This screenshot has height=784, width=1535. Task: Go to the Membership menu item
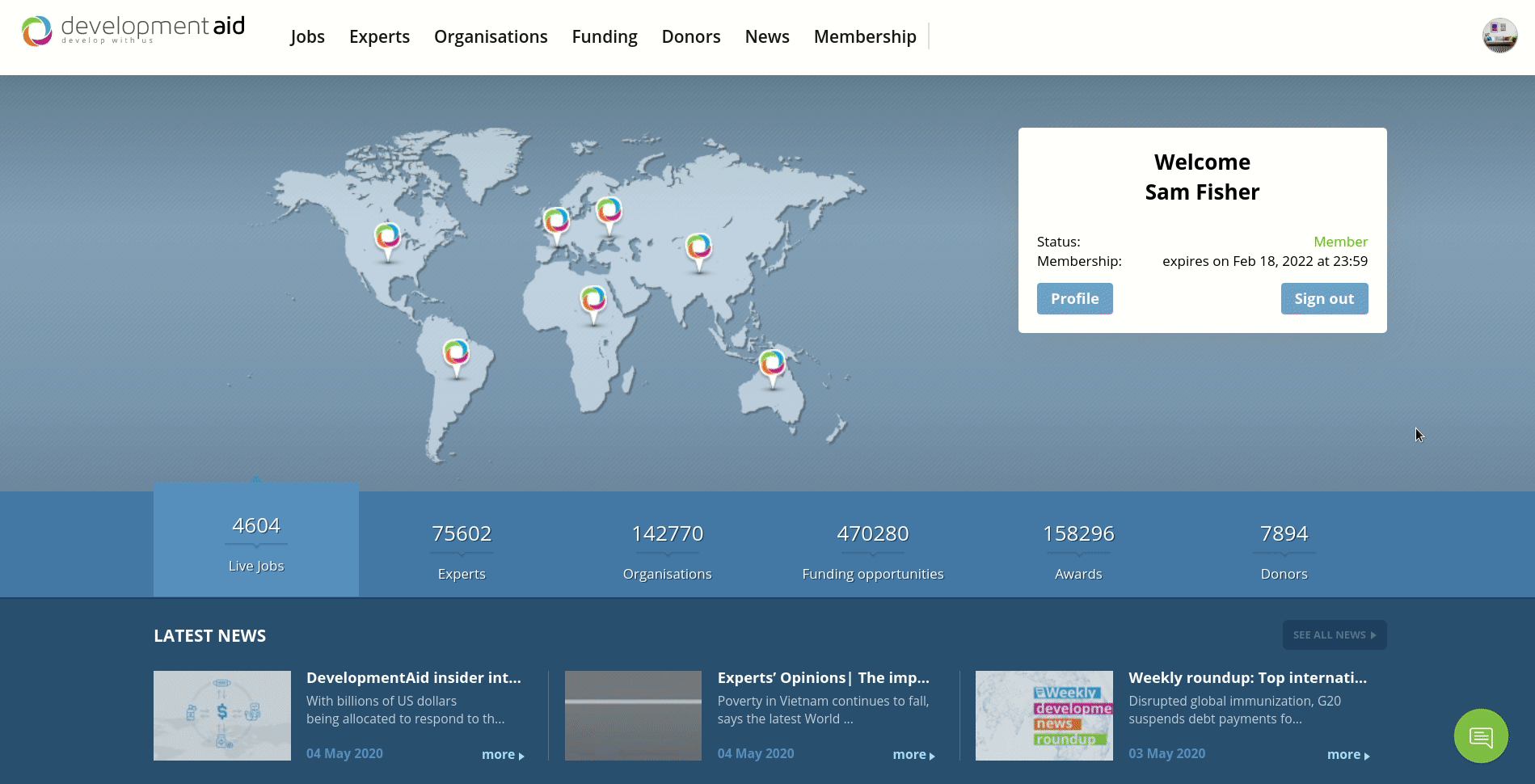point(864,37)
